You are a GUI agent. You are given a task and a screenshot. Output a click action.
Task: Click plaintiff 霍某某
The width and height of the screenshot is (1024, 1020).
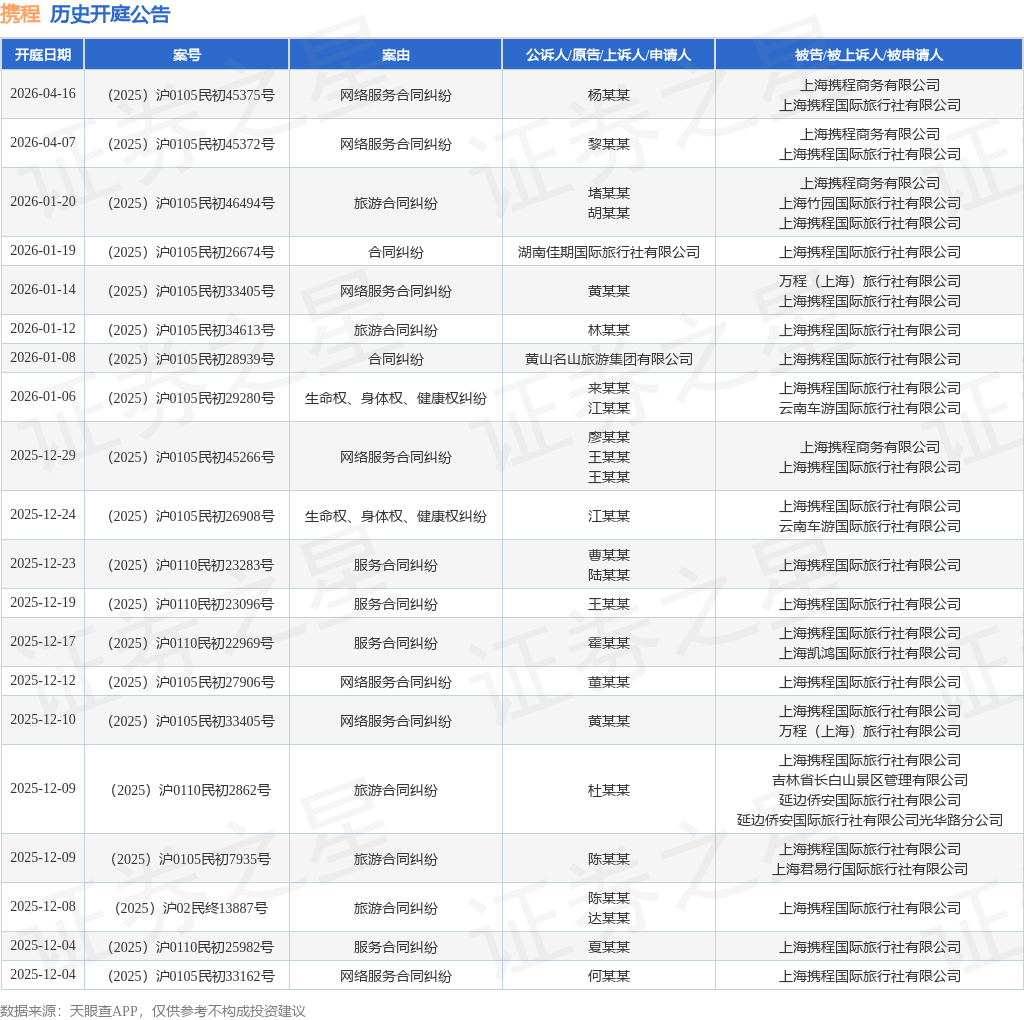pyautogui.click(x=609, y=643)
